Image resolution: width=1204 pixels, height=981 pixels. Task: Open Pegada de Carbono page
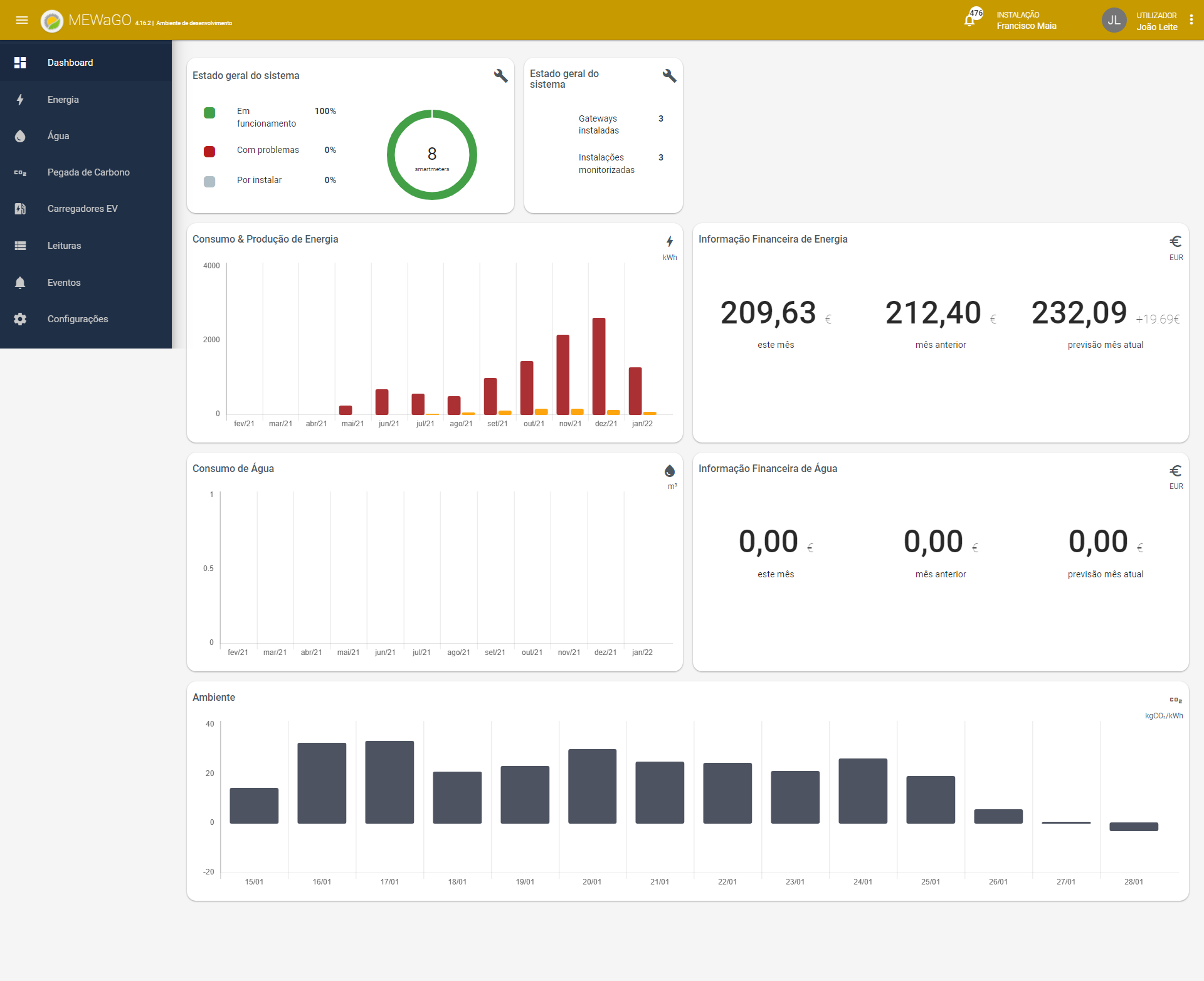pyautogui.click(x=86, y=172)
